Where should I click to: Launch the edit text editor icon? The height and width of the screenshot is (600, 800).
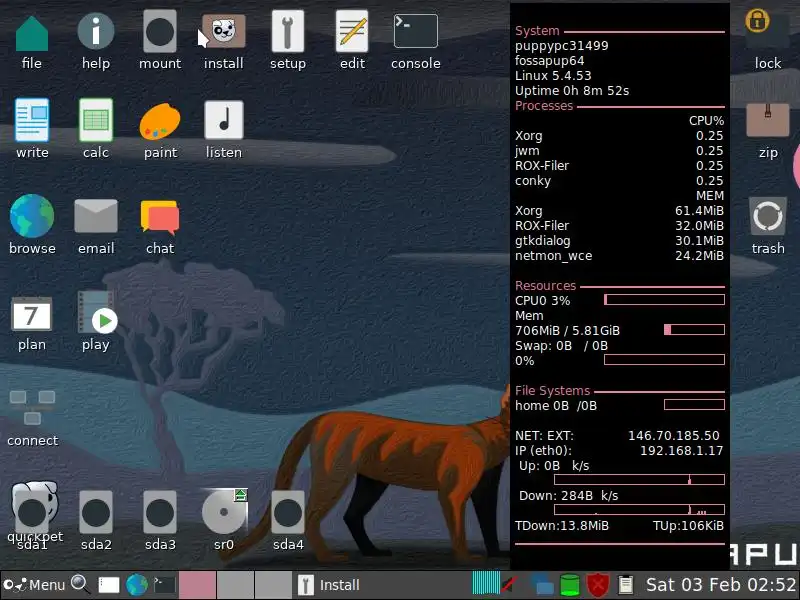click(x=352, y=32)
